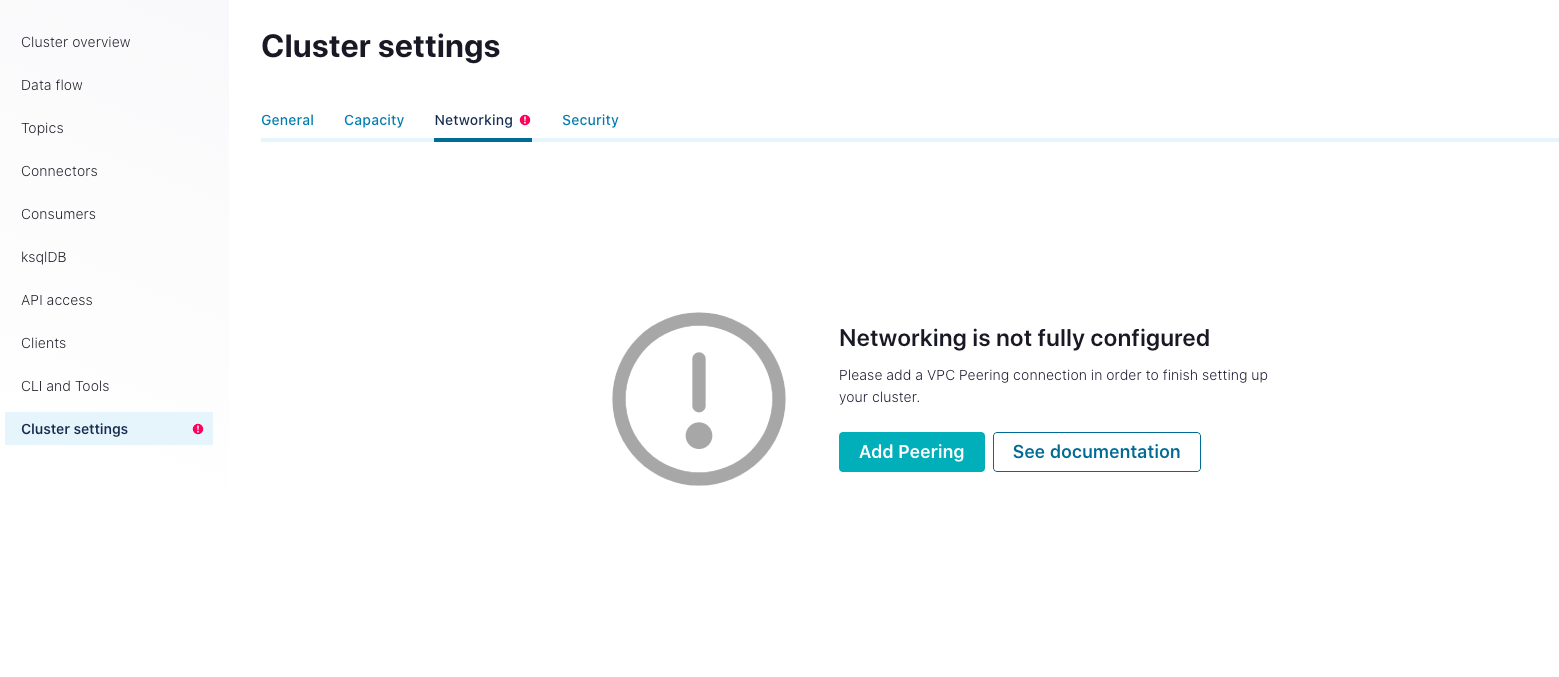Viewport: 1559px width, 677px height.
Task: Navigate to API access
Action: tap(56, 300)
